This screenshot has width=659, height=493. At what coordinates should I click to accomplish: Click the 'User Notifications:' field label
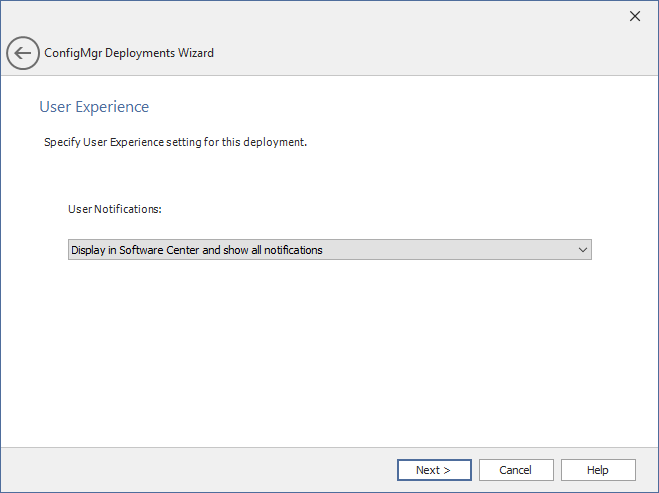point(114,209)
